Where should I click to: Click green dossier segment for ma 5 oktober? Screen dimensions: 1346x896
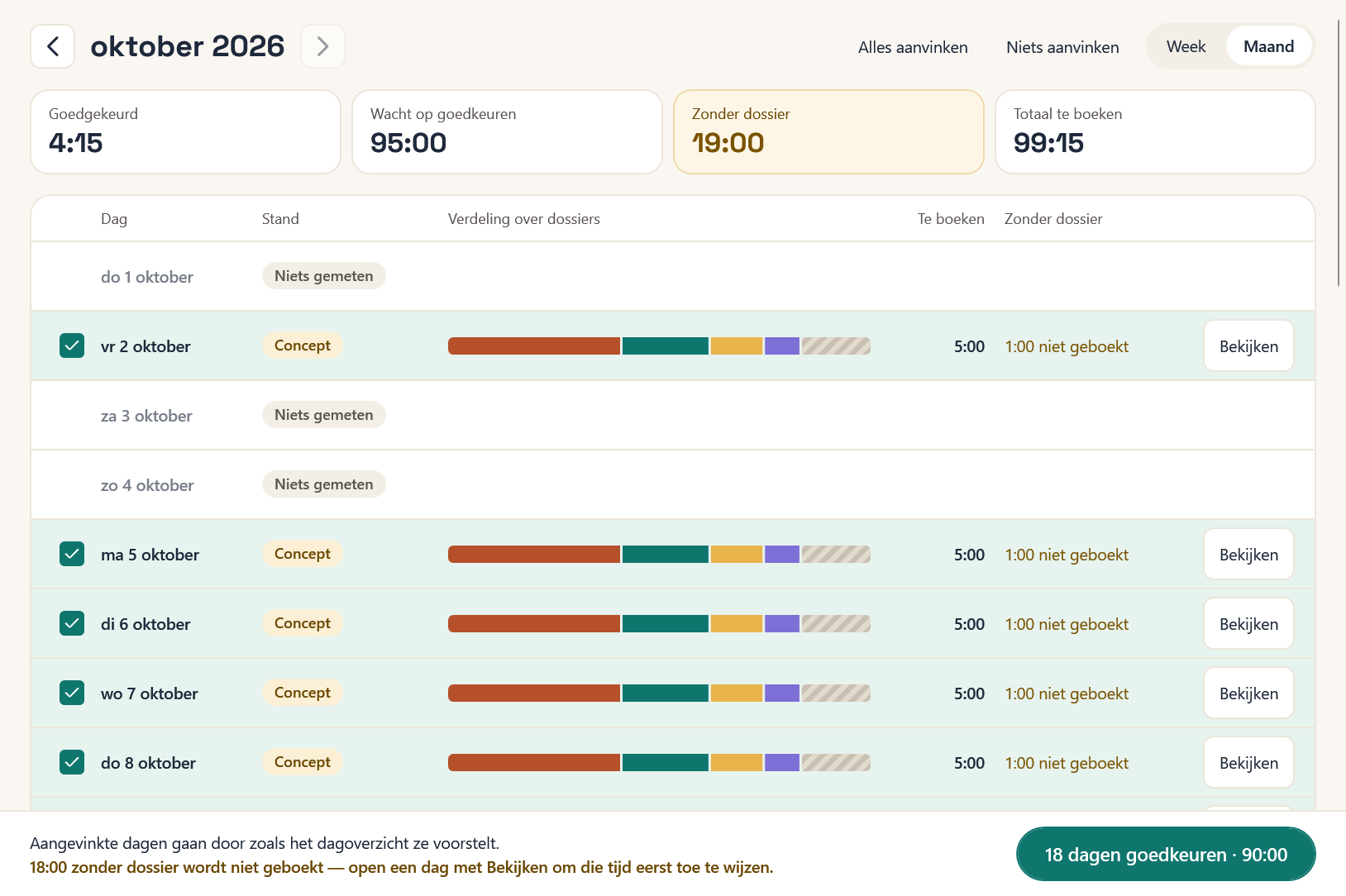(x=666, y=554)
